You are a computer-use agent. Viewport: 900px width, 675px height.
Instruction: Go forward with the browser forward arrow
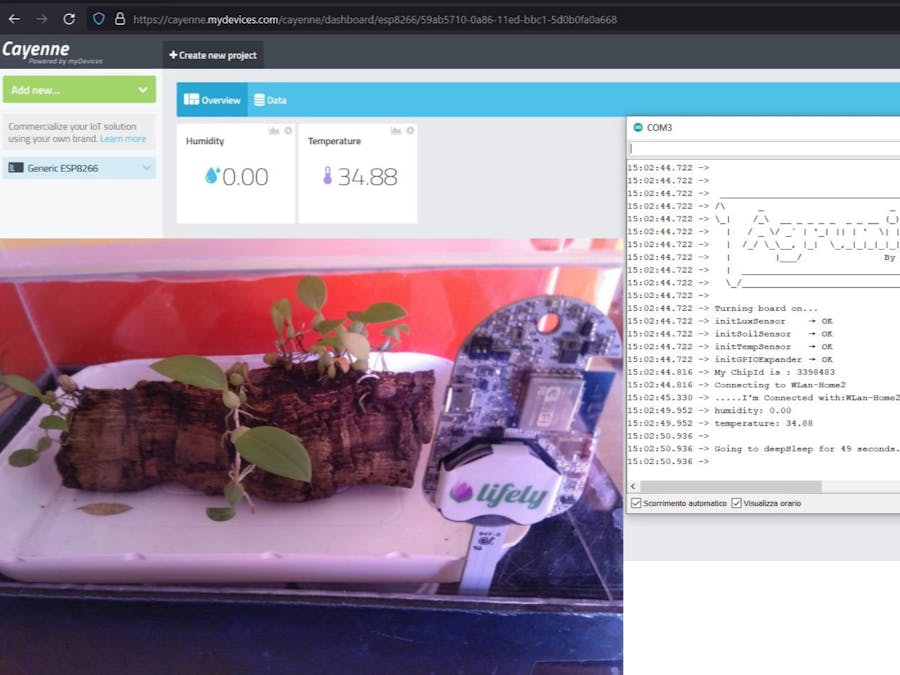point(42,19)
